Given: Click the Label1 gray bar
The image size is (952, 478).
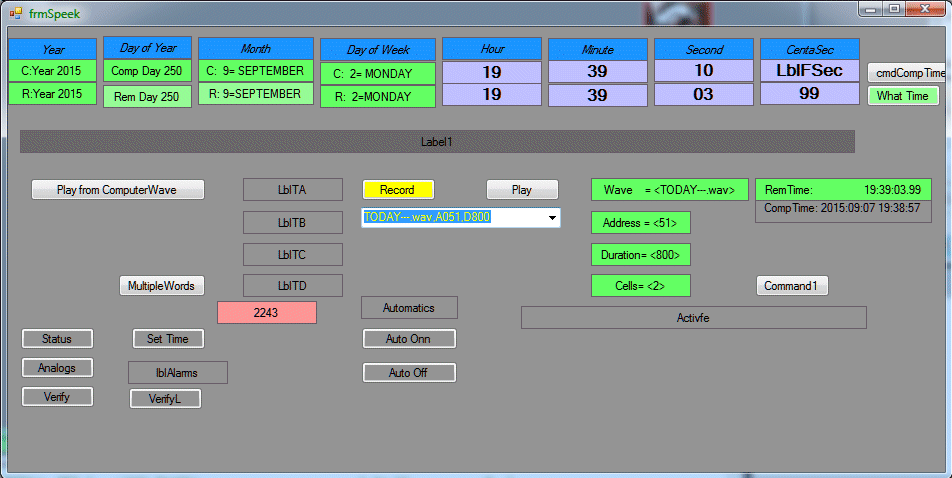Looking at the screenshot, I should (437, 142).
